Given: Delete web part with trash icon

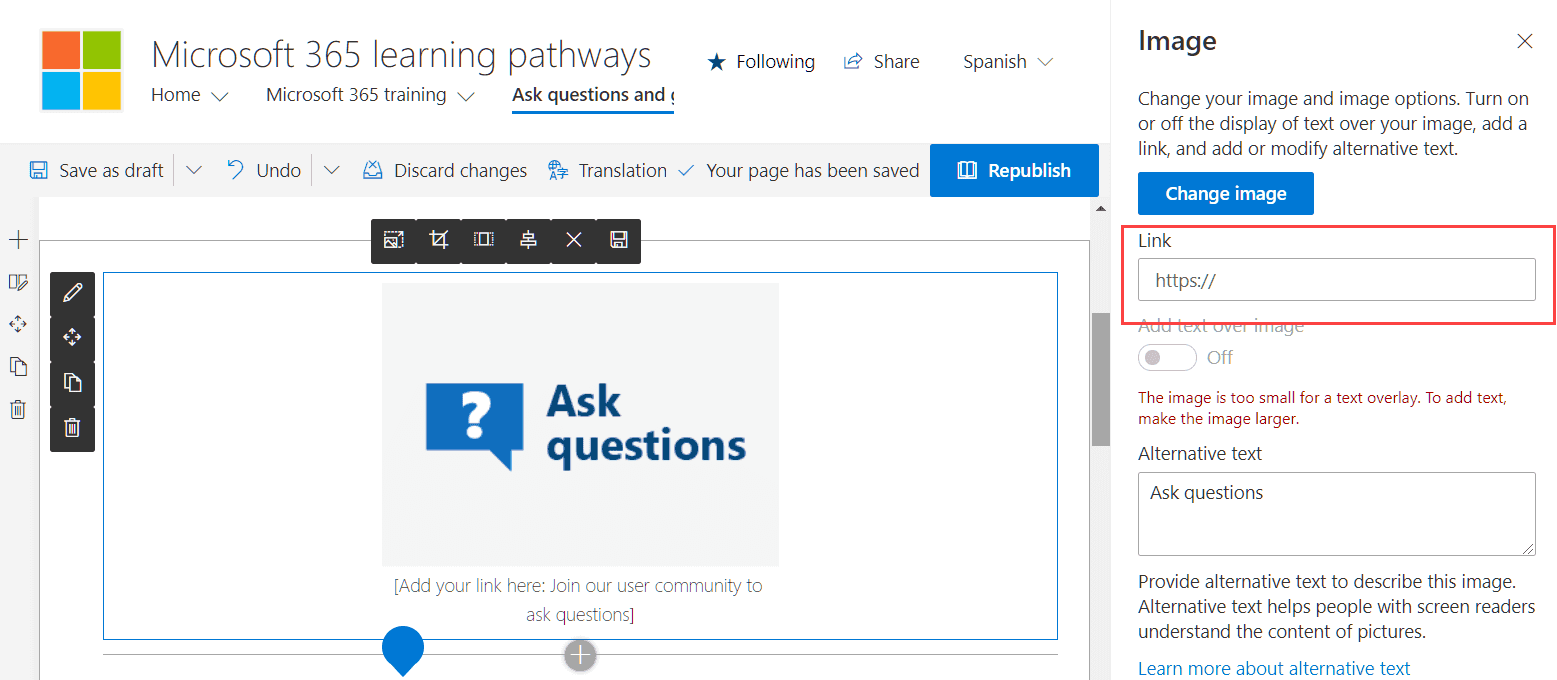Looking at the screenshot, I should 72,428.
